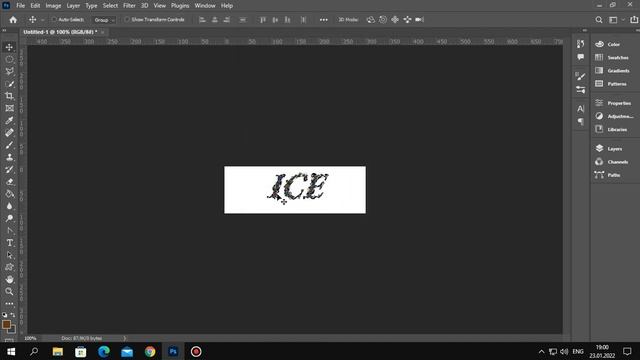The height and width of the screenshot is (360, 640).
Task: Enable the Auto-Select checkbox
Action: coord(54,20)
